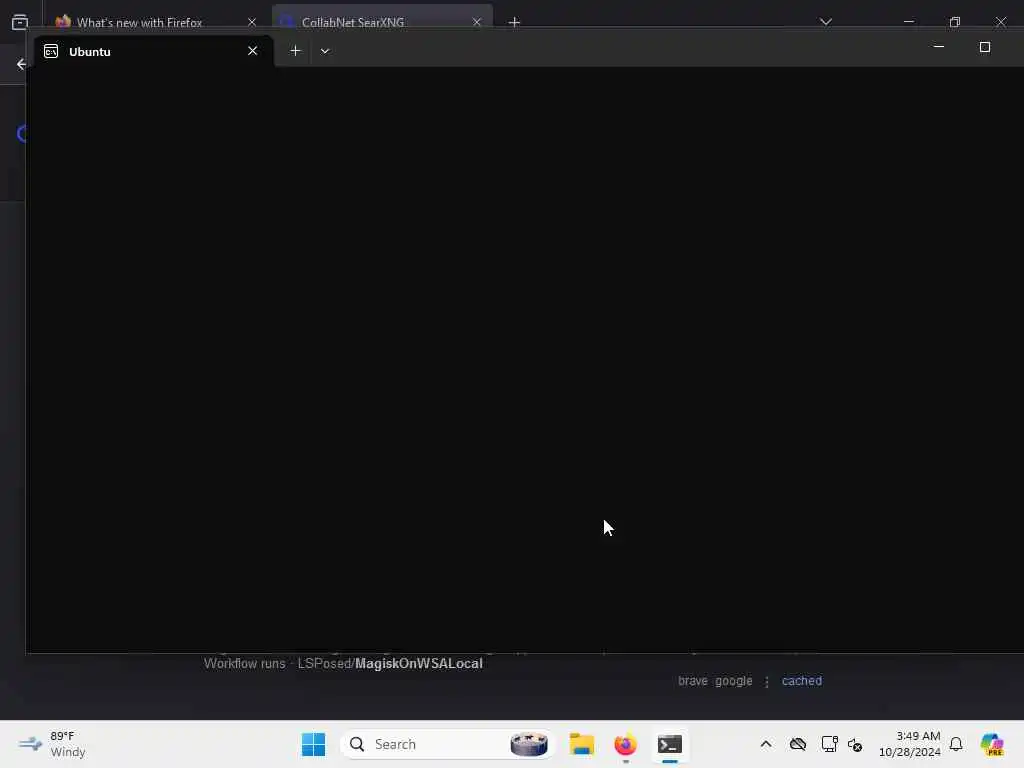
Task: Launch Copilot preview from taskbar
Action: tap(991, 744)
